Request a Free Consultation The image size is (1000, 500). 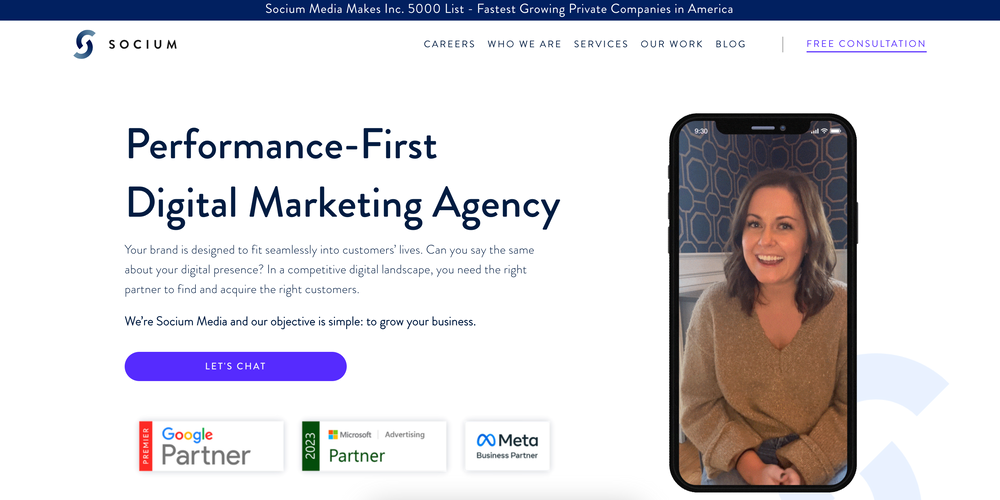click(x=866, y=44)
